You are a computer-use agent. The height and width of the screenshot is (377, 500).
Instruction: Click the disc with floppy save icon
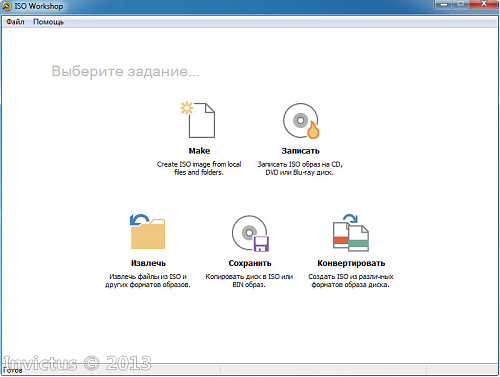(x=250, y=233)
